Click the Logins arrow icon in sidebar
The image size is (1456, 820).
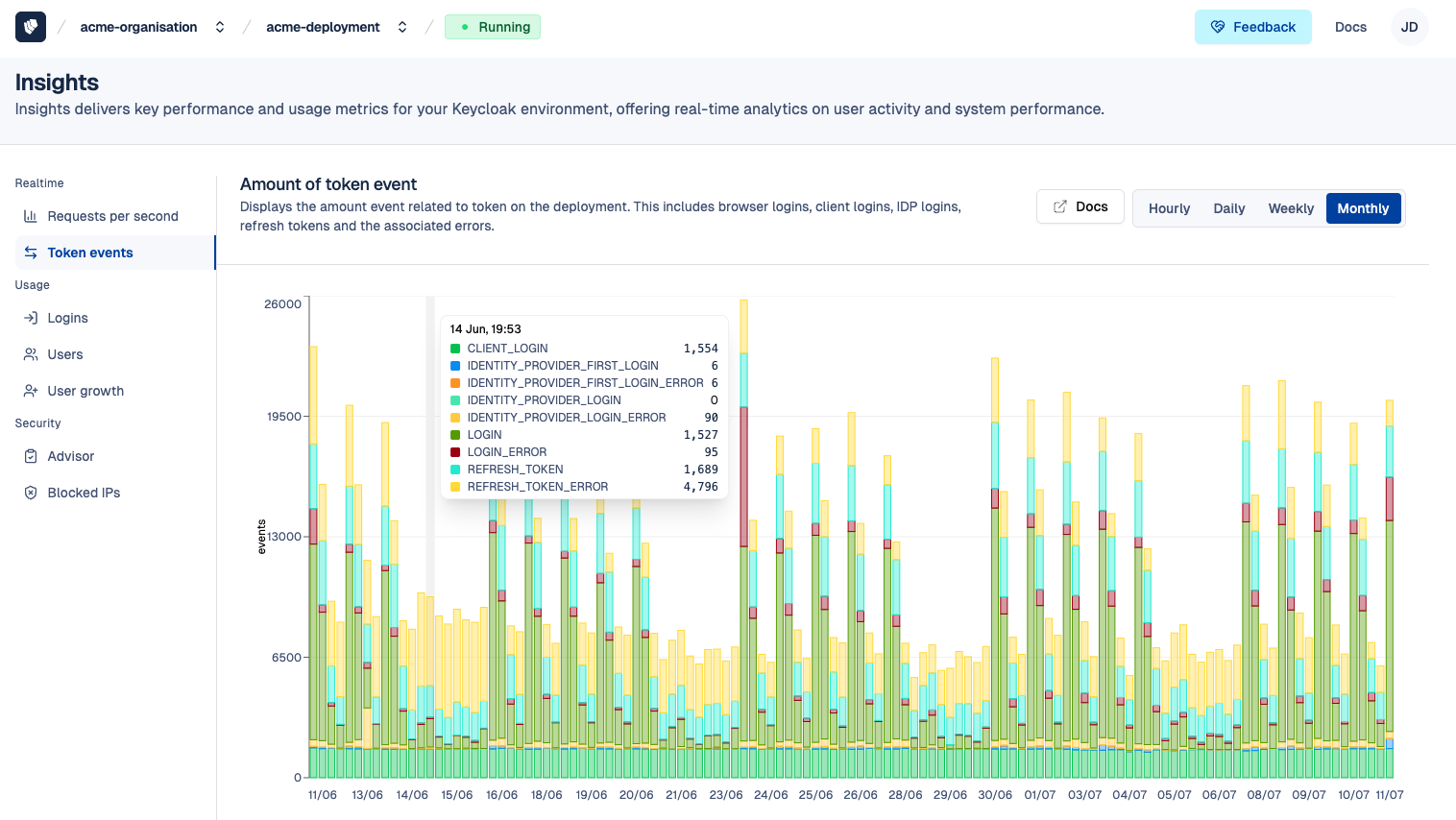31,318
